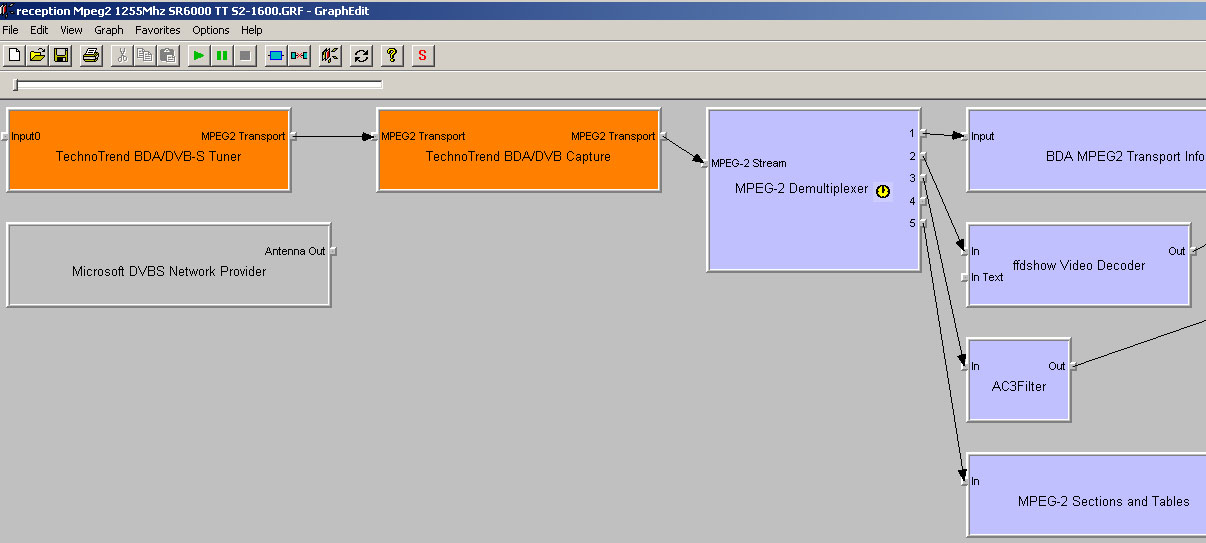Click the Cut scissors icon
The width and height of the screenshot is (1206, 543).
(122, 56)
